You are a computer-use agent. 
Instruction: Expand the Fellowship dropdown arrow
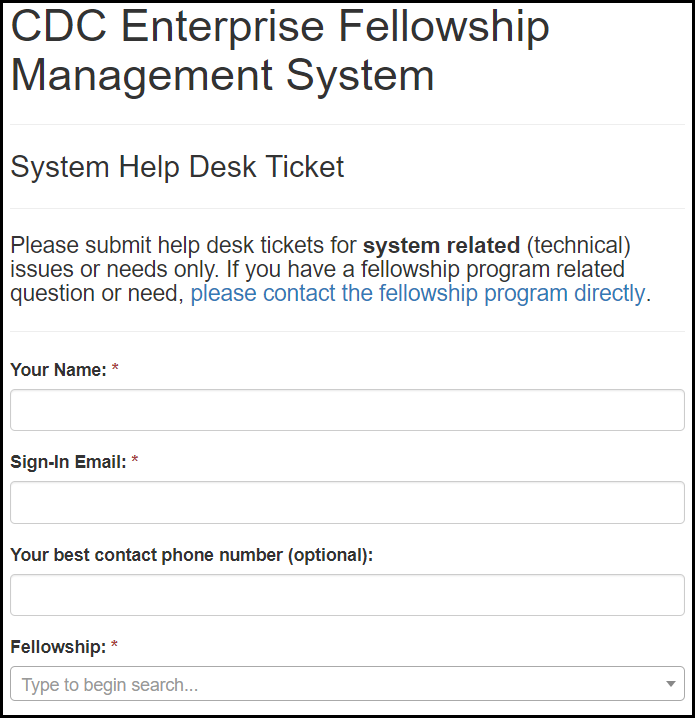(670, 684)
